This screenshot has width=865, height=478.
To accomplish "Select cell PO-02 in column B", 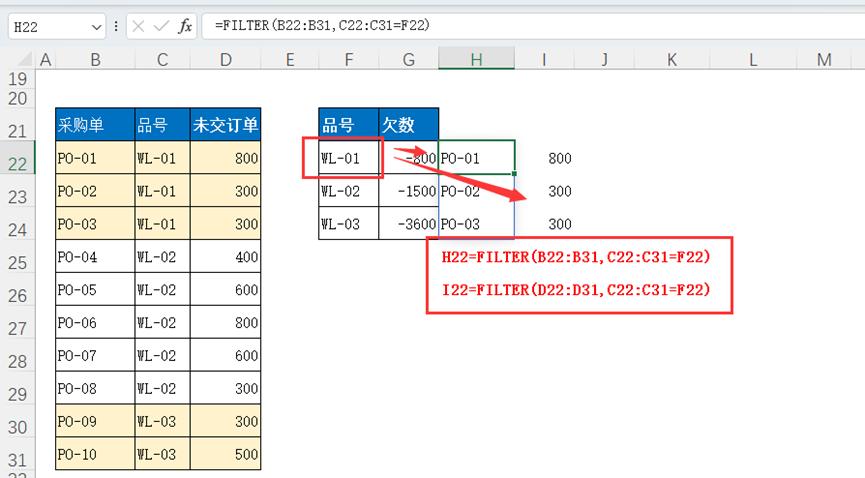I will (95, 191).
